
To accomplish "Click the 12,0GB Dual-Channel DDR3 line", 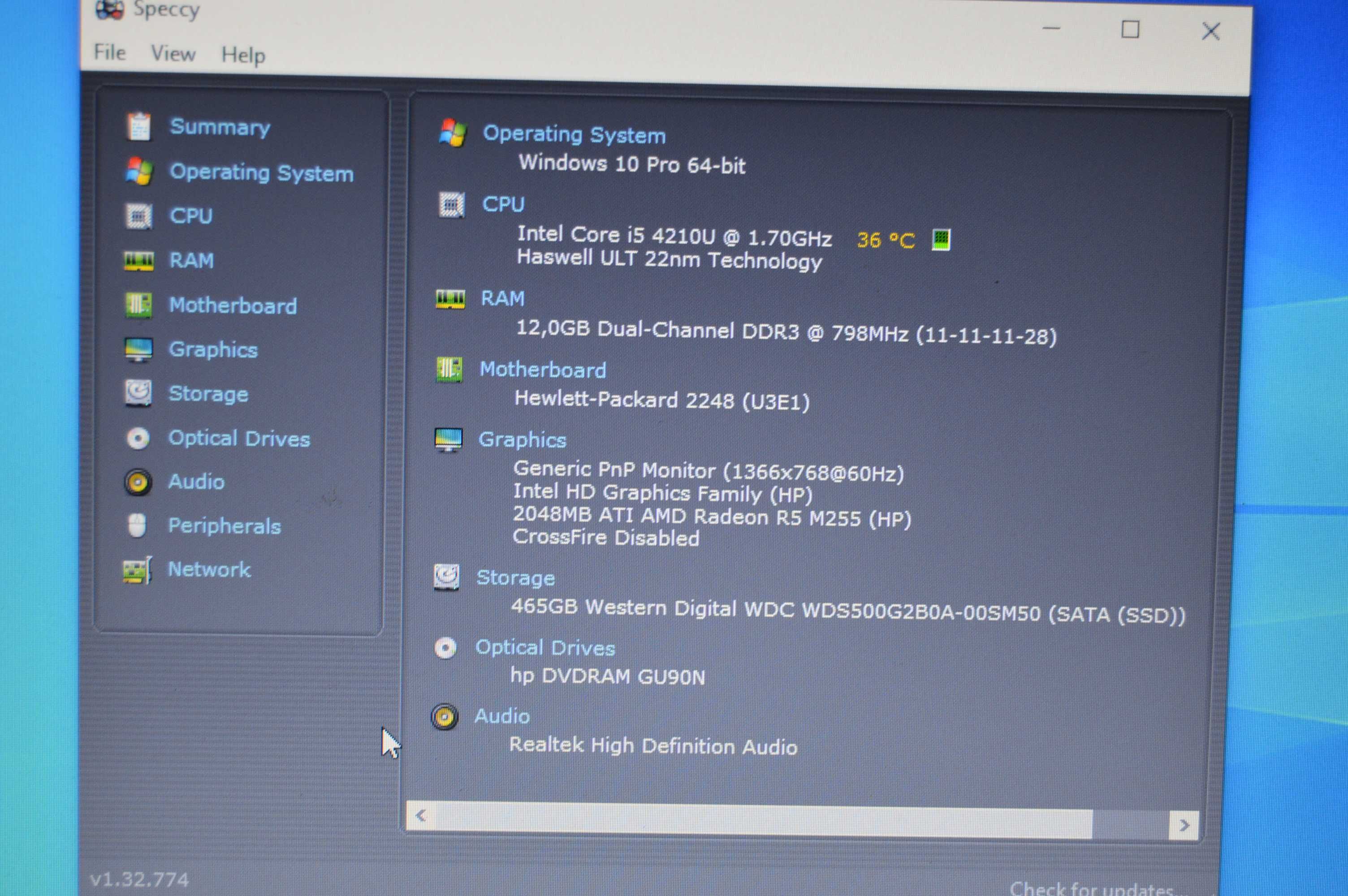I will click(x=786, y=332).
